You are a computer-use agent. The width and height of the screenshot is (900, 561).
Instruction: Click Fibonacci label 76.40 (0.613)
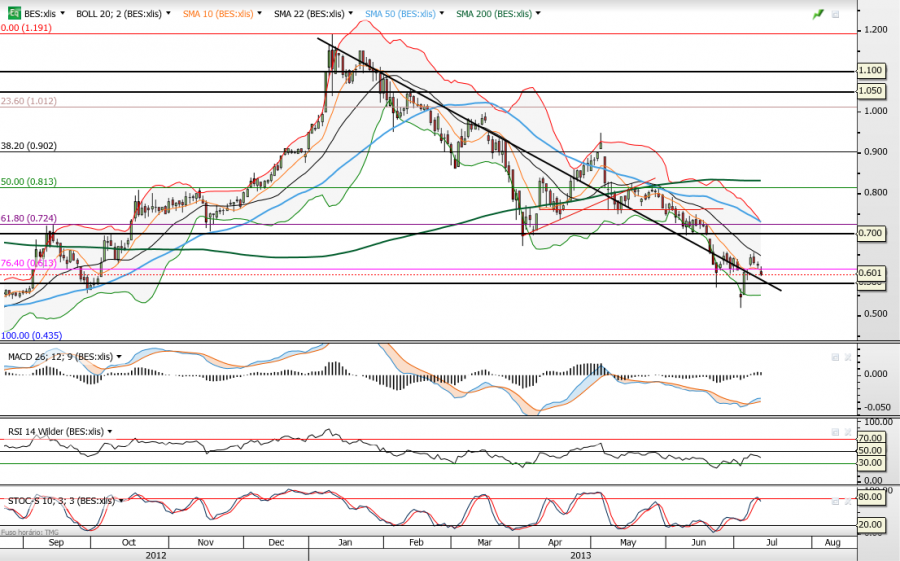point(29,263)
